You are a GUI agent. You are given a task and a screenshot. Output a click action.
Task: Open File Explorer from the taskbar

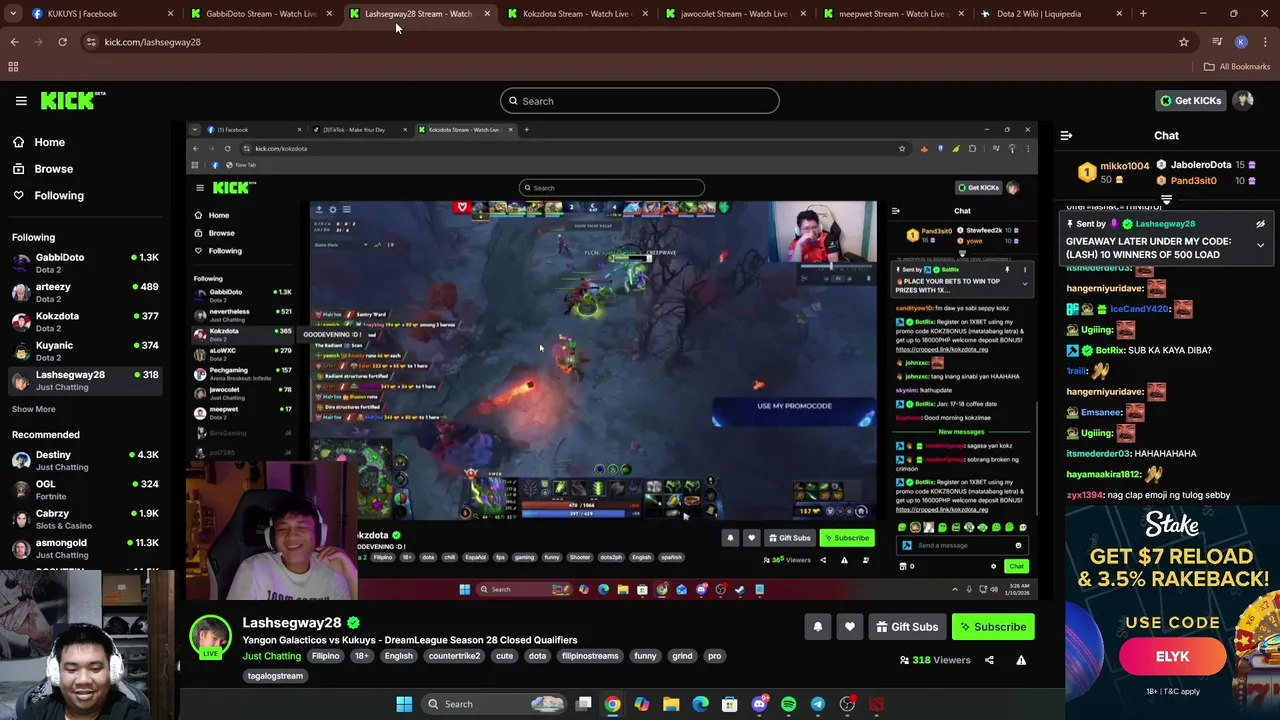(x=671, y=704)
